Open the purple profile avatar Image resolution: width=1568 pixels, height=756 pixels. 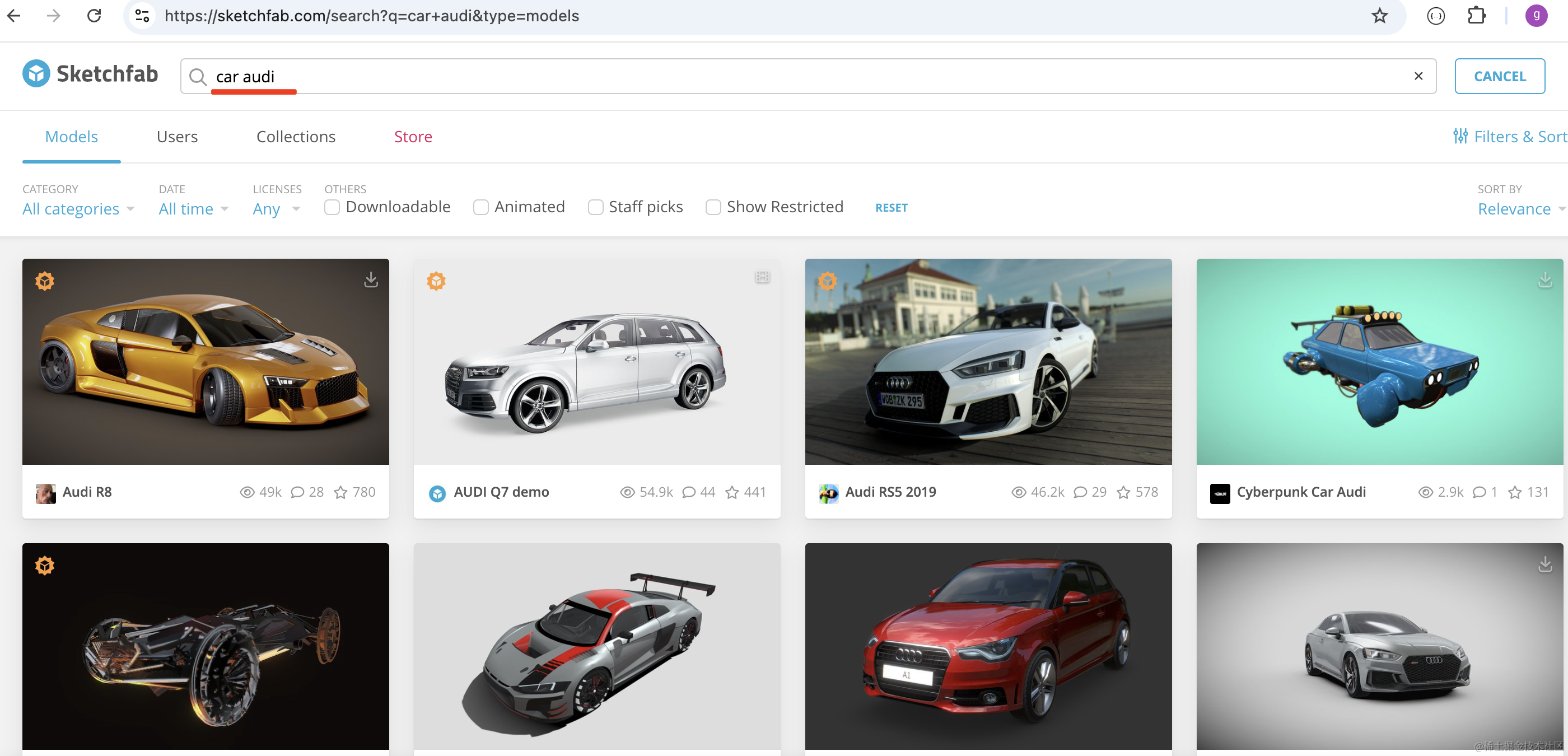(x=1536, y=16)
